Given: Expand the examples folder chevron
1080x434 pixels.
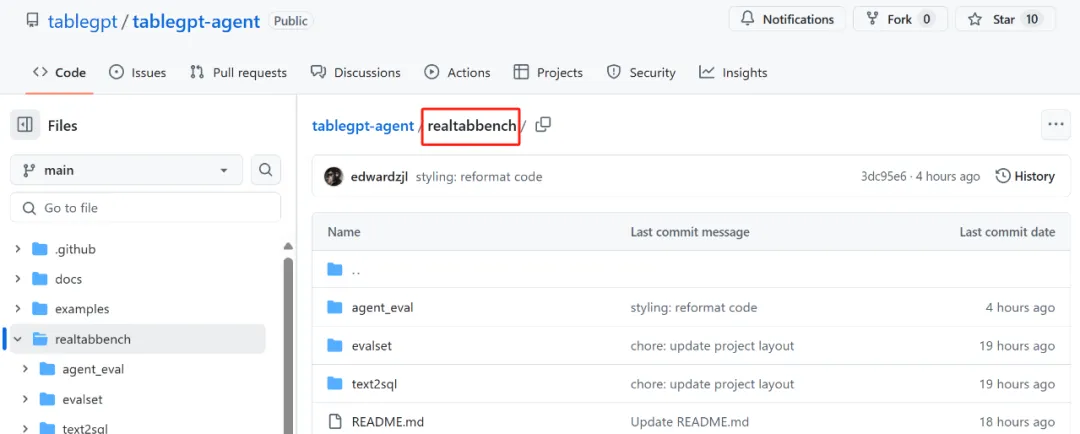Looking at the screenshot, I should pos(18,309).
